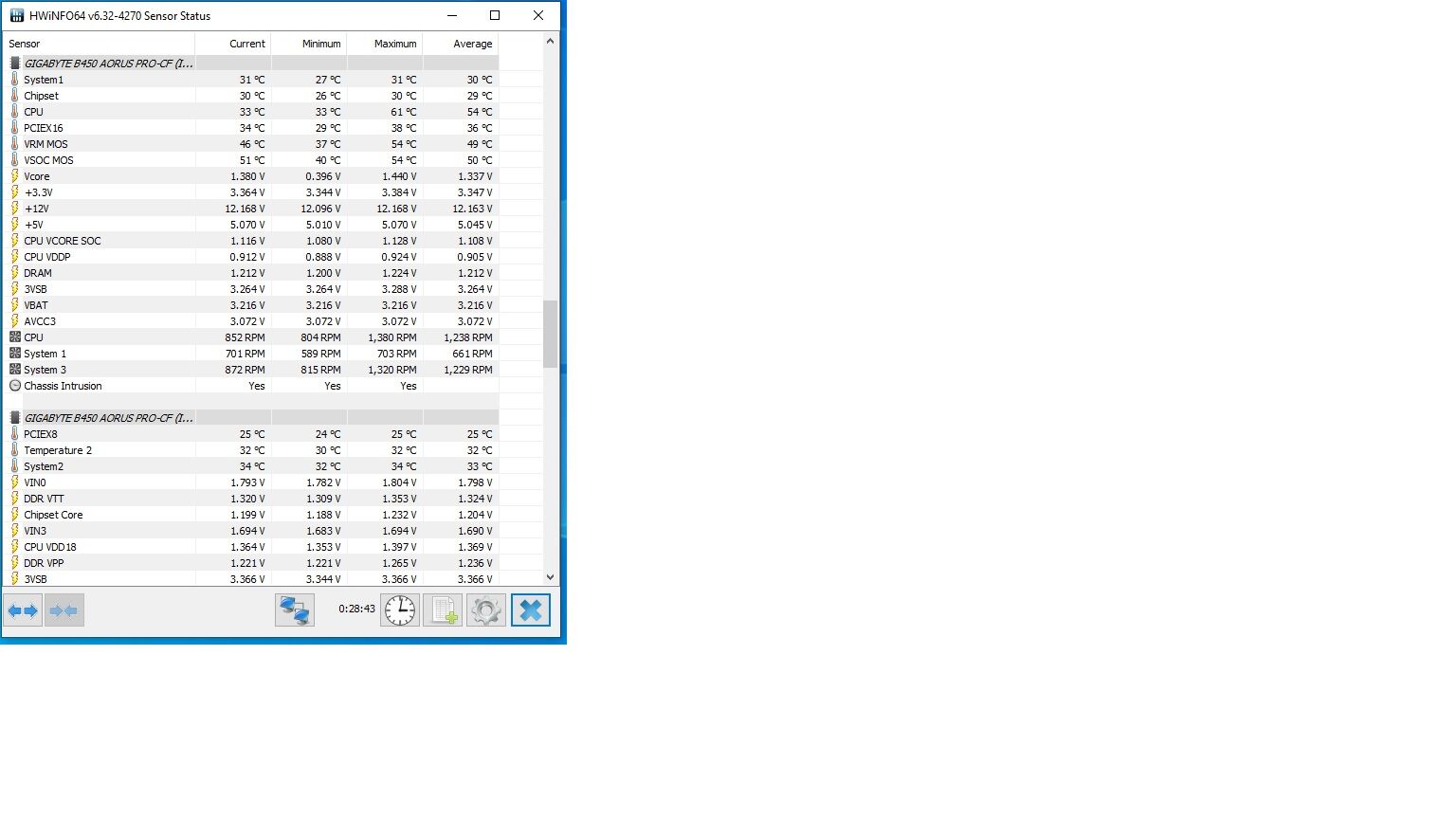Click the thermometer icon next to System2
The width and height of the screenshot is (1456, 819).
(14, 465)
